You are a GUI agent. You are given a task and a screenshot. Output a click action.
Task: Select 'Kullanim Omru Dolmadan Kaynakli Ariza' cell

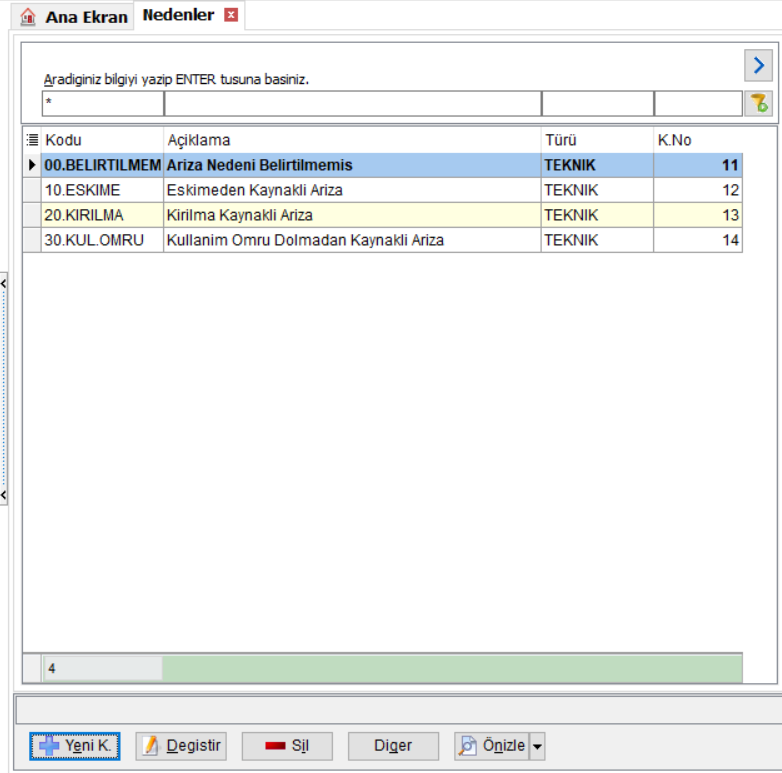[352, 240]
